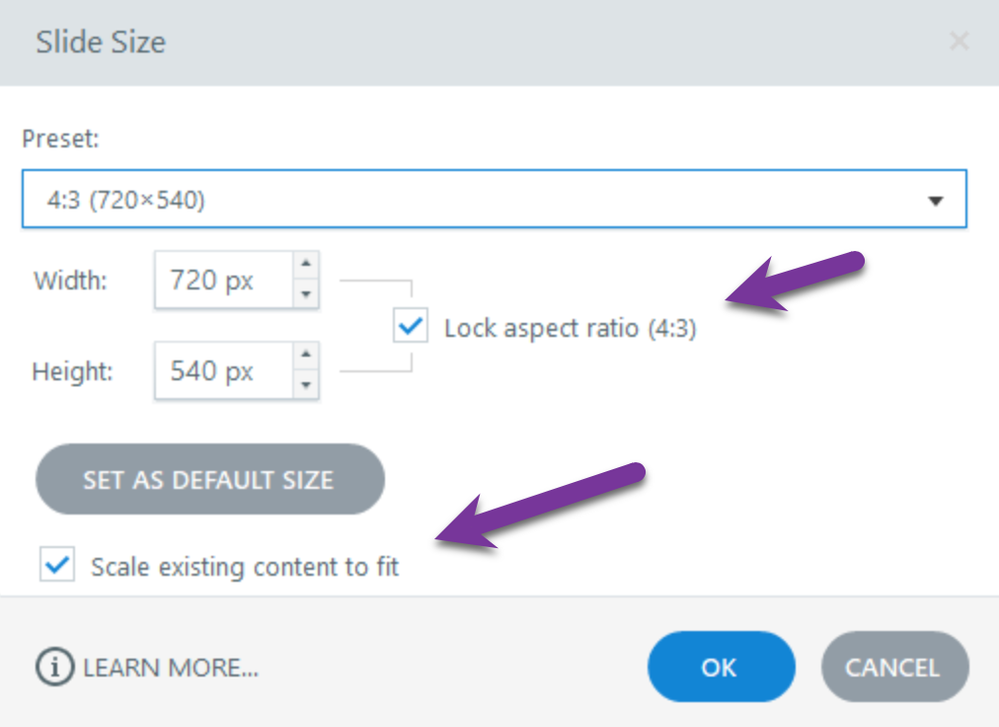Expand the Preset dropdown arrow

pyautogui.click(x=935, y=201)
